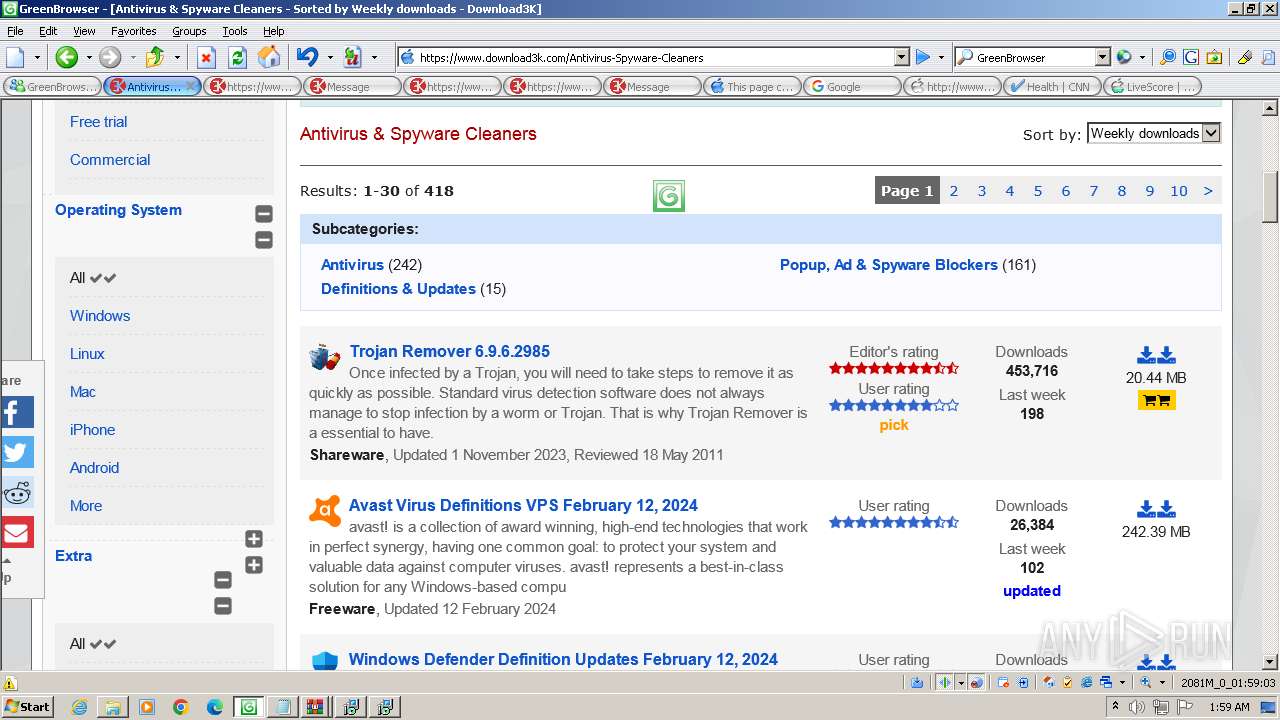Click the Google G search toolbar icon

[x=1190, y=57]
